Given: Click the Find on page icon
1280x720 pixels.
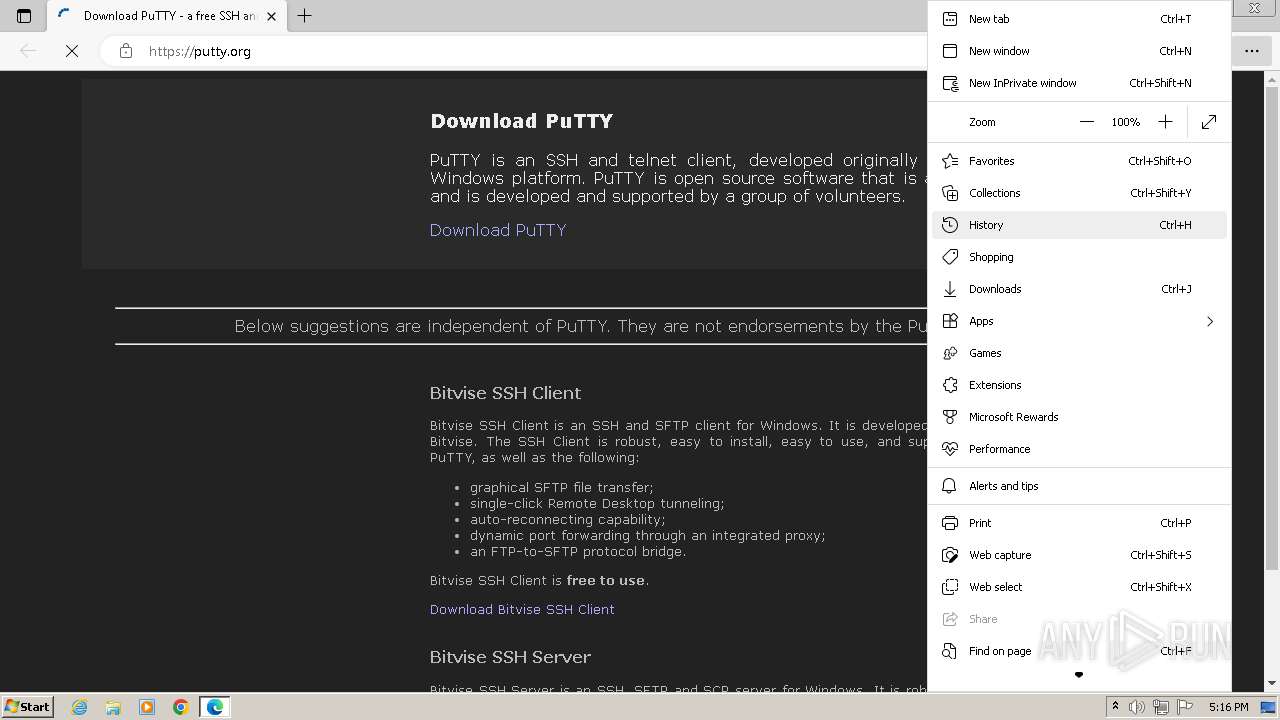Looking at the screenshot, I should [x=950, y=651].
